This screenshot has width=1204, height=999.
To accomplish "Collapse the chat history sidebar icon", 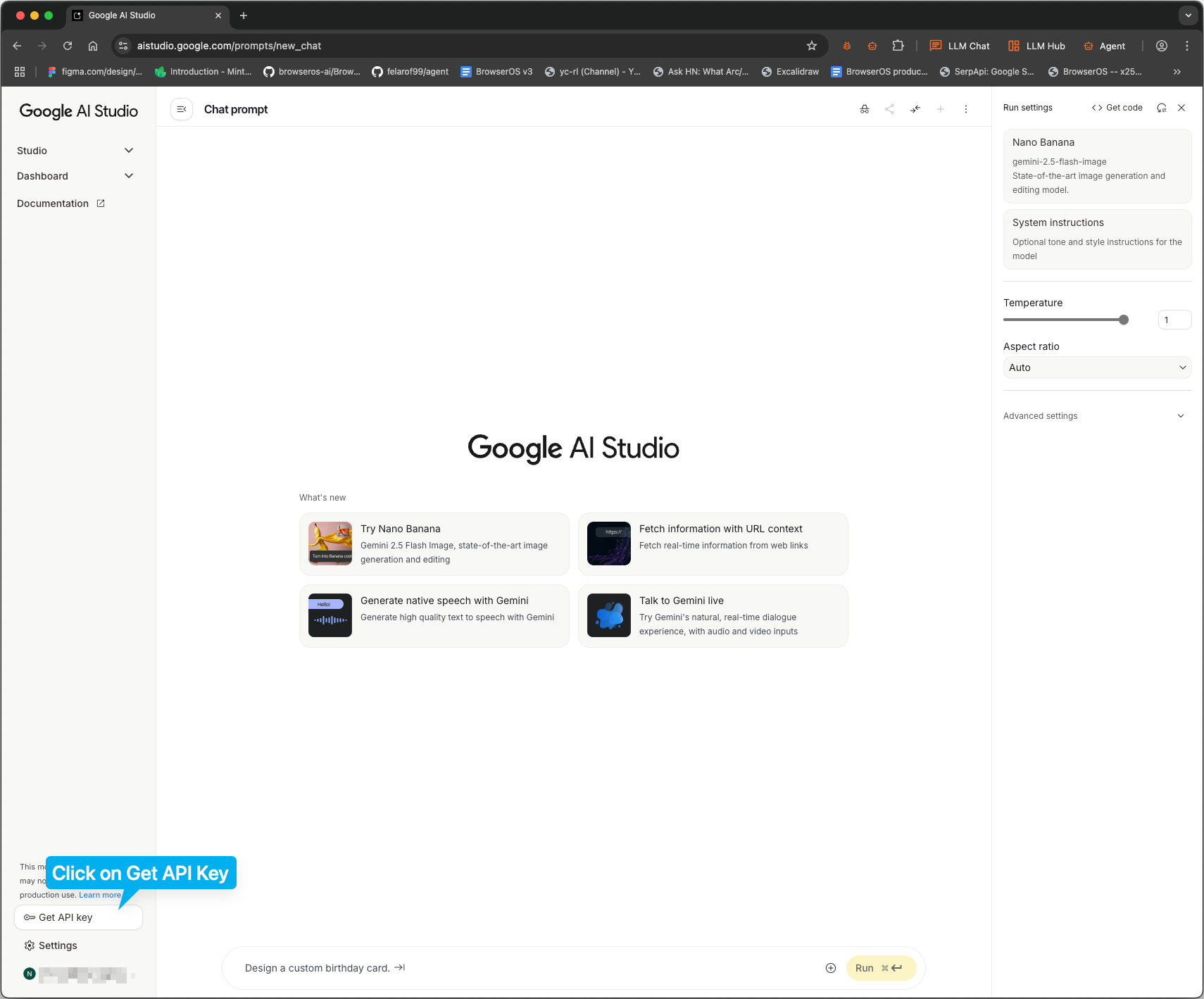I will pyautogui.click(x=182, y=109).
